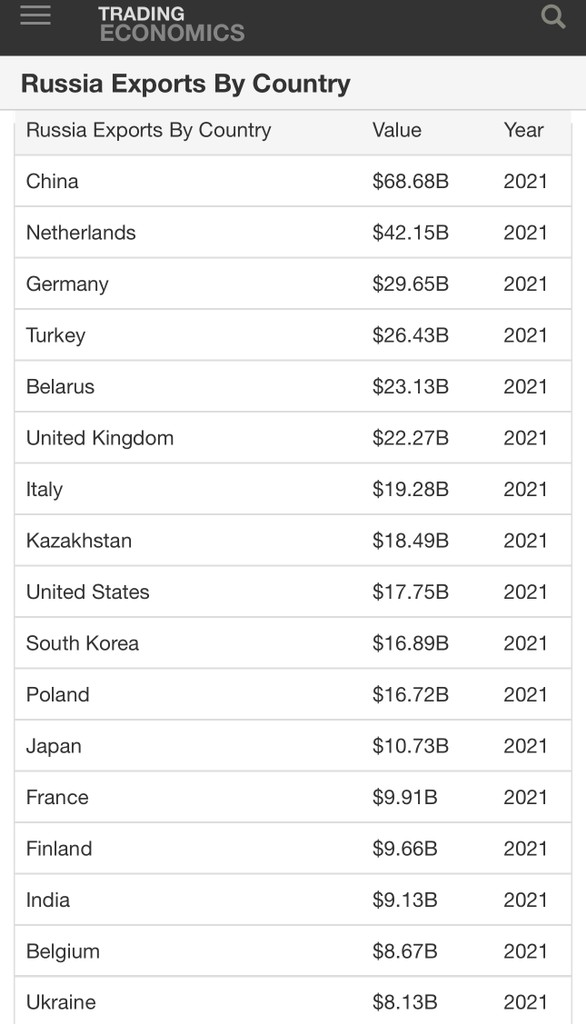Sort table by Value column header
The image size is (586, 1024).
click(397, 130)
